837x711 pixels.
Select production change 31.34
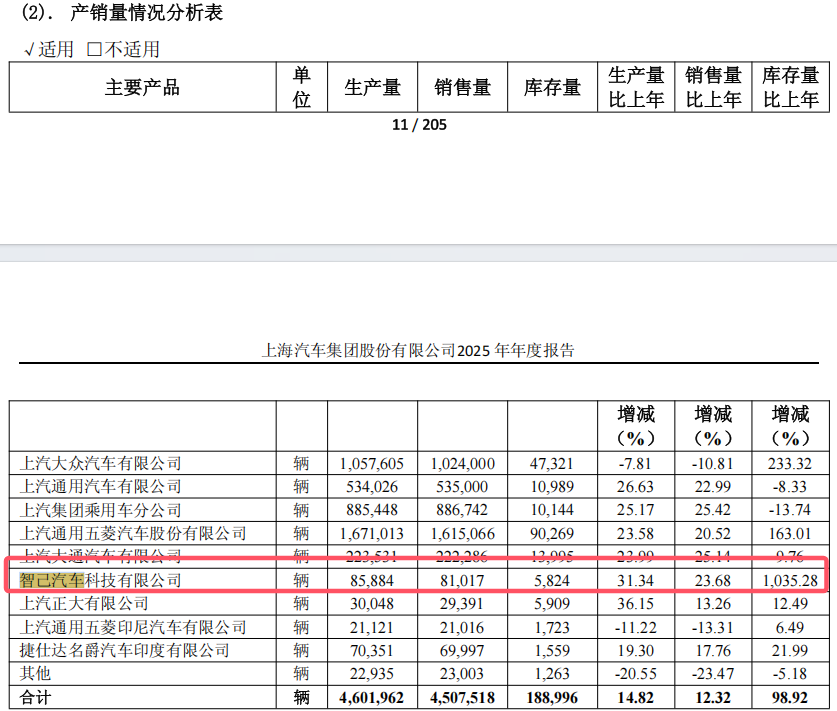pos(635,581)
